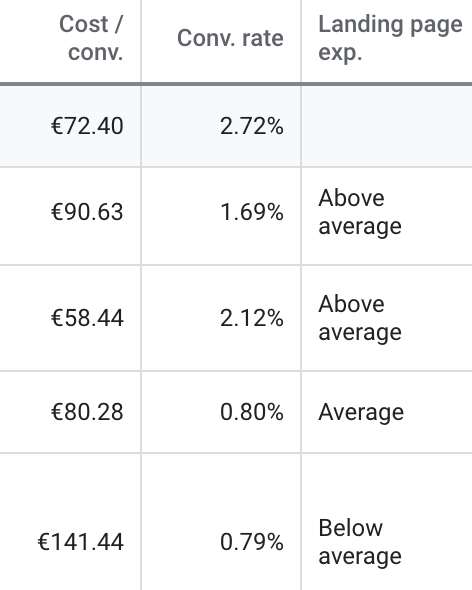
Task: Sort by Conv. rate column header
Action: pos(230,38)
